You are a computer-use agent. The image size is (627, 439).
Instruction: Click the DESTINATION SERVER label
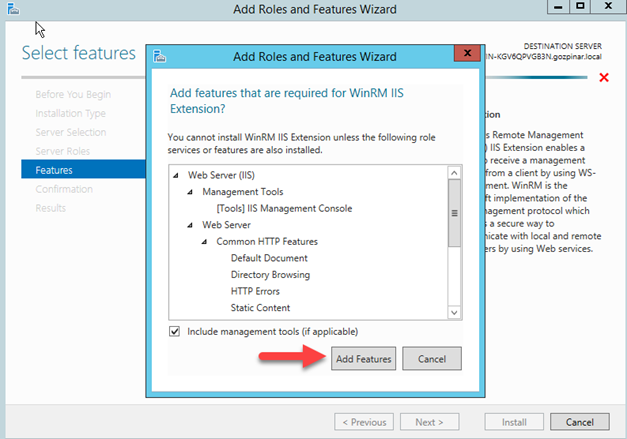tap(563, 46)
